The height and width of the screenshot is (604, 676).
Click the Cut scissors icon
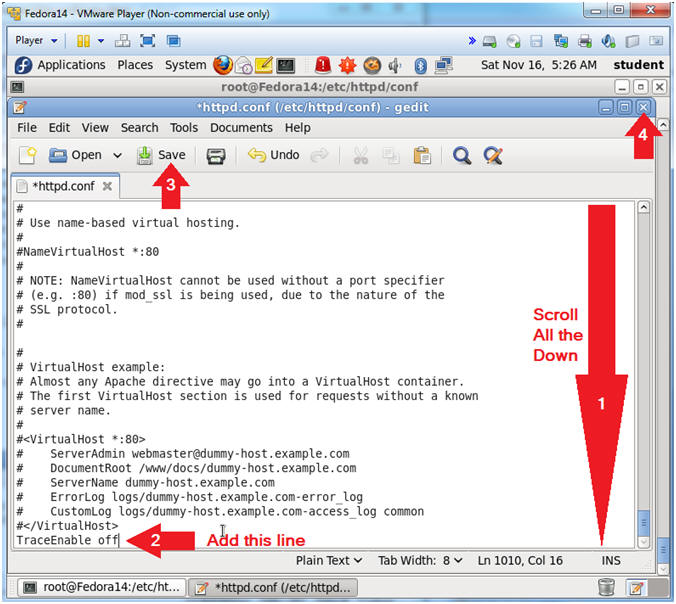point(361,156)
